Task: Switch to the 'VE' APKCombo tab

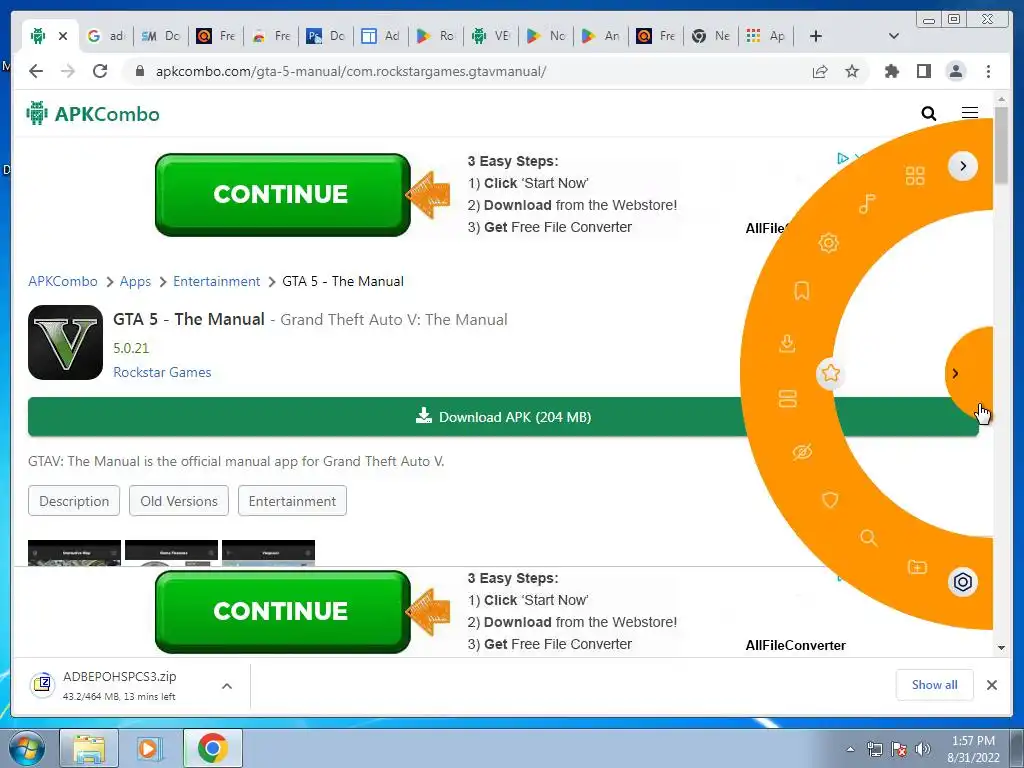Action: coord(491,36)
